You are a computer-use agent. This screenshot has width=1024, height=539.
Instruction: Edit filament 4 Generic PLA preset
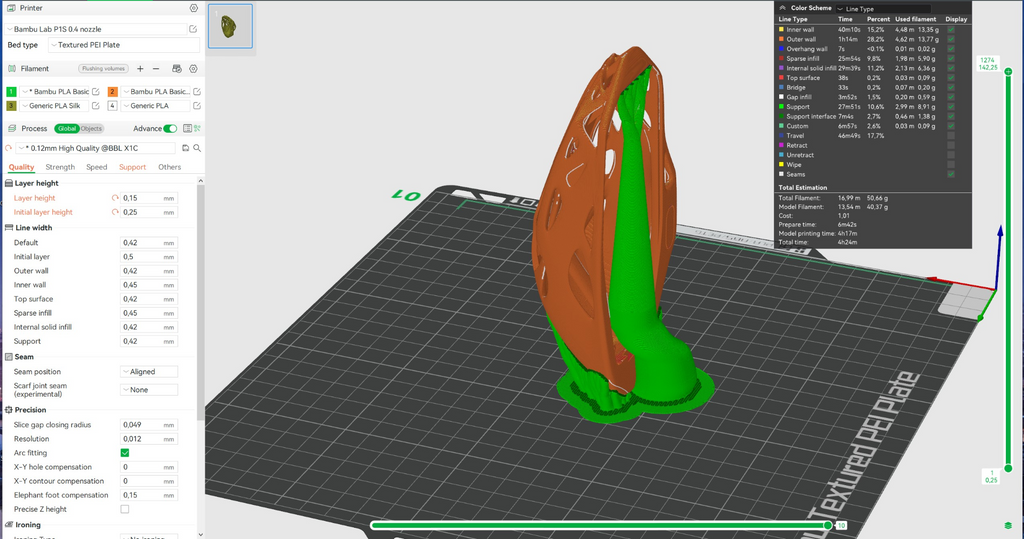point(197,105)
